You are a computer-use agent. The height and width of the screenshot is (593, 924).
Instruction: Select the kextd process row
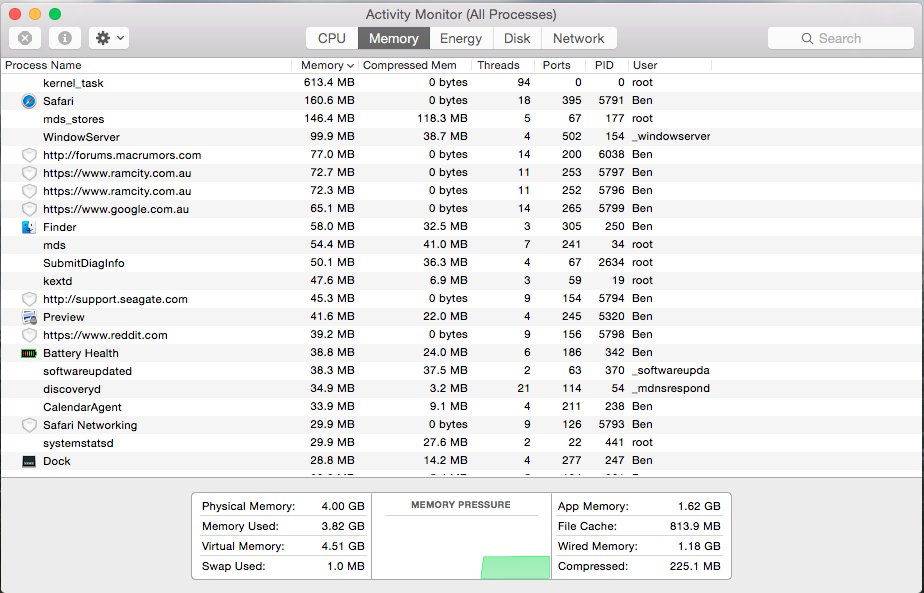[462, 281]
